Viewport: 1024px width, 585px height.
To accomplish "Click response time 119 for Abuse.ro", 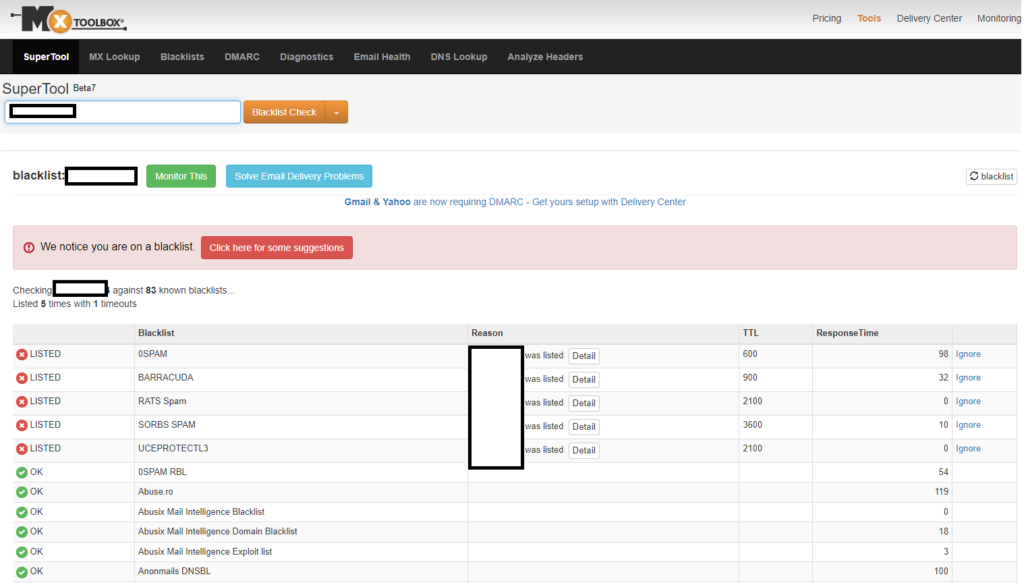I will (x=941, y=492).
